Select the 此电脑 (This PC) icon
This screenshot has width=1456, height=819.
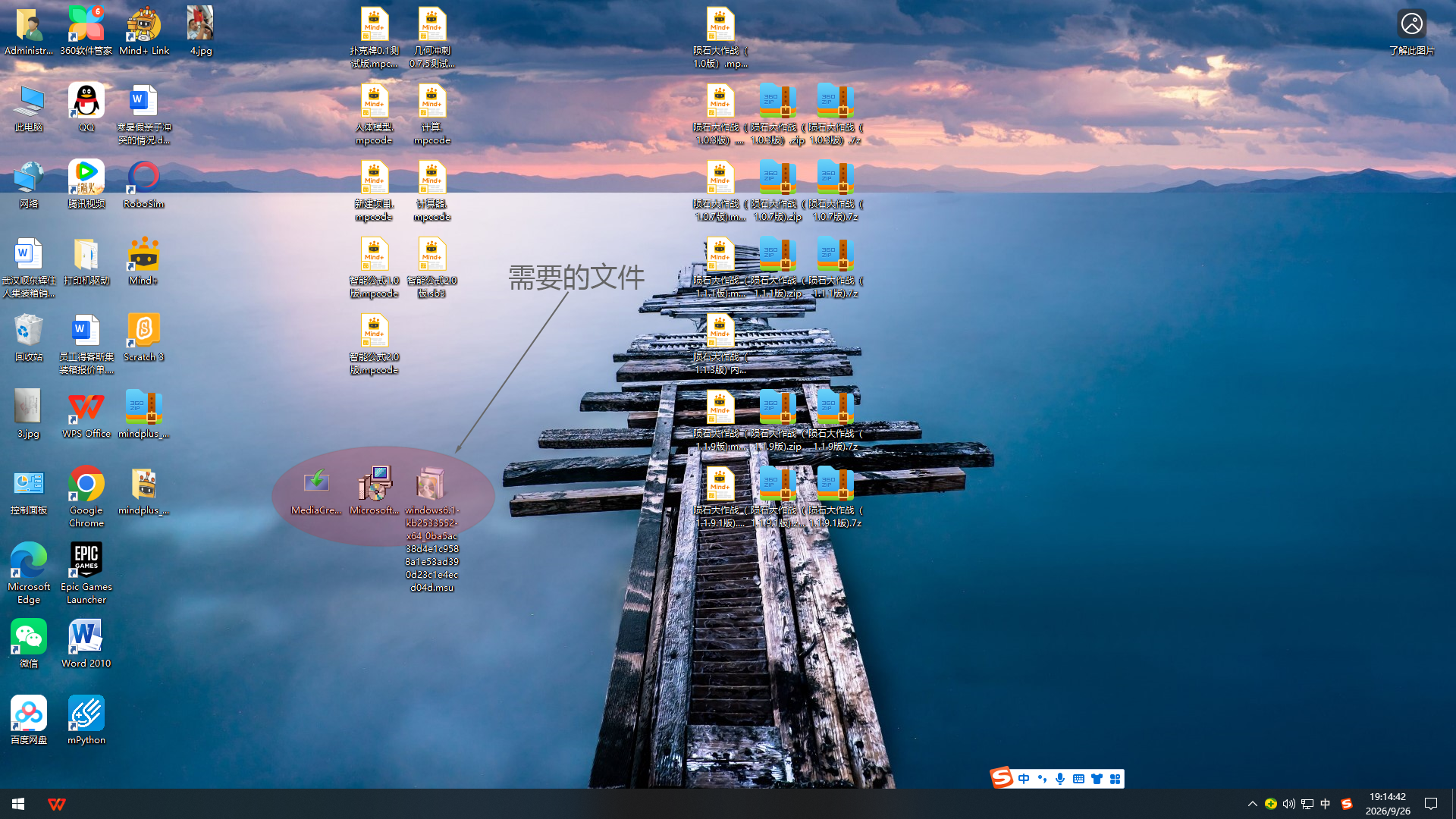(29, 108)
